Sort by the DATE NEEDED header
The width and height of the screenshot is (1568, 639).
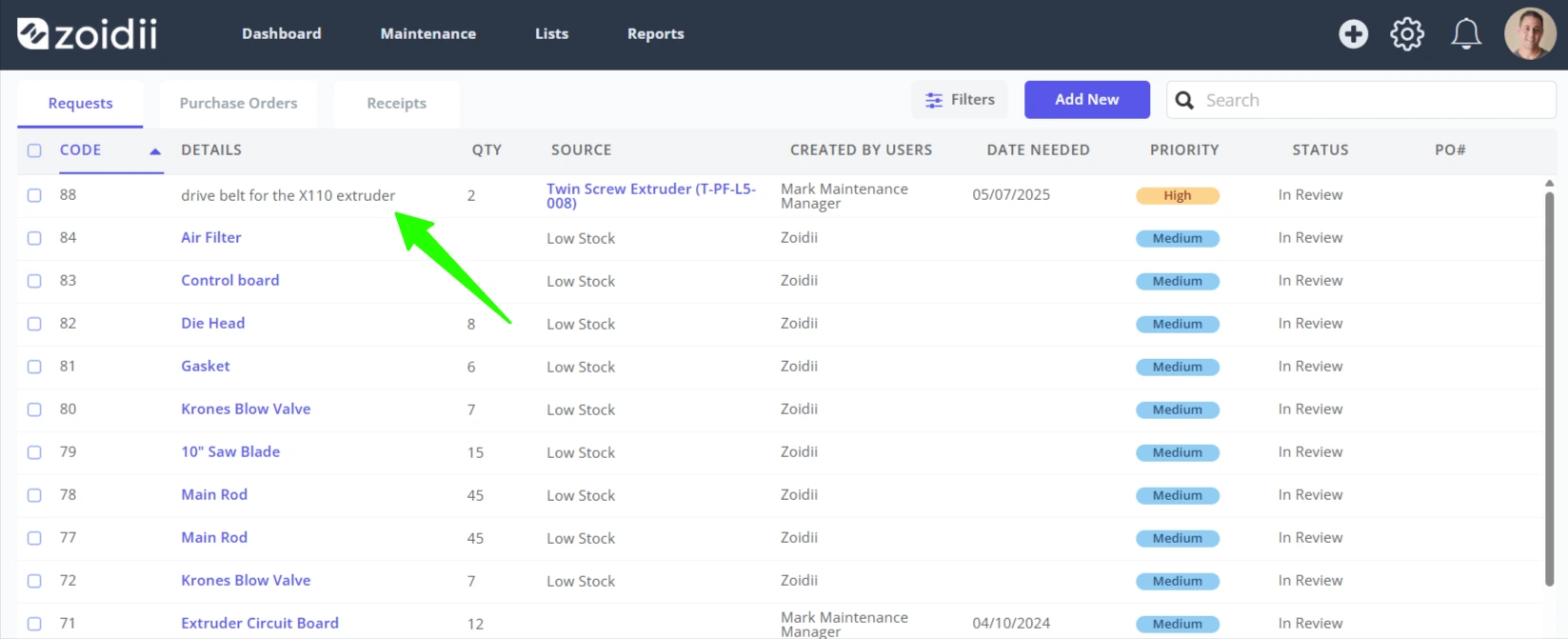1039,150
